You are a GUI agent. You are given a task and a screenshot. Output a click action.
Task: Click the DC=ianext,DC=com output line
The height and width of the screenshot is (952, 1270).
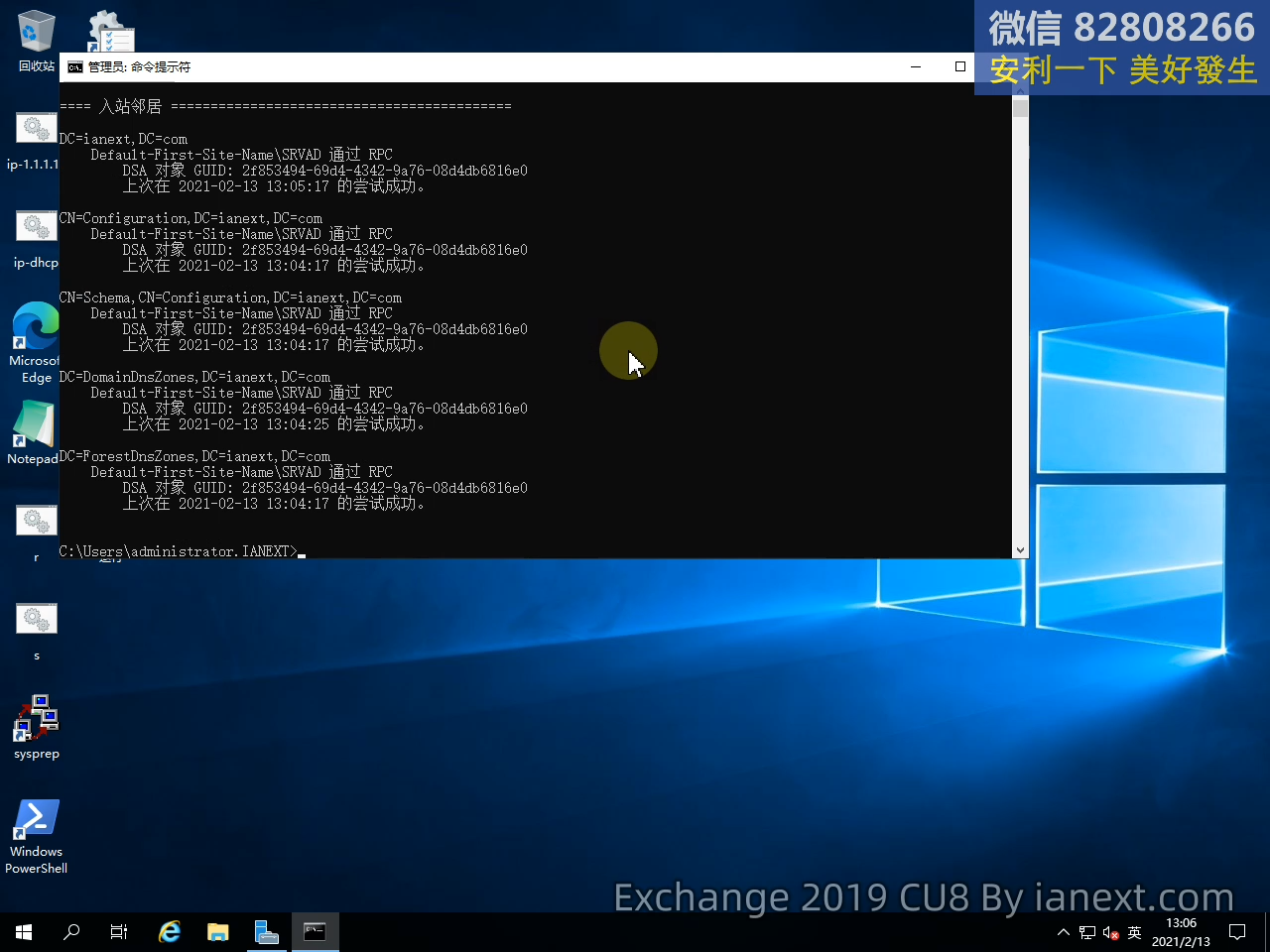point(123,139)
